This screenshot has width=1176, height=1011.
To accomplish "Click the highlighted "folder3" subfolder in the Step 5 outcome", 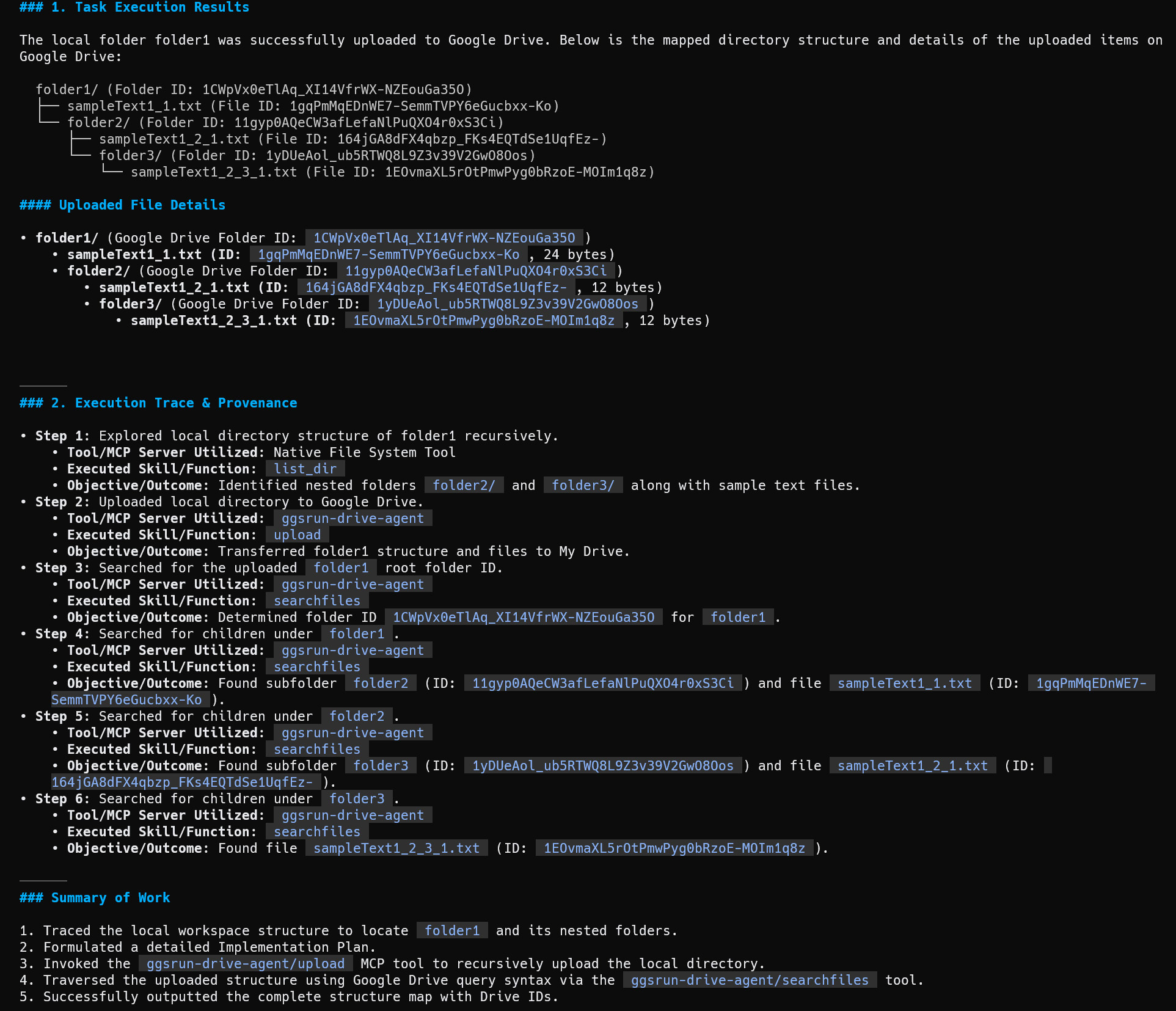I will pos(381,766).
